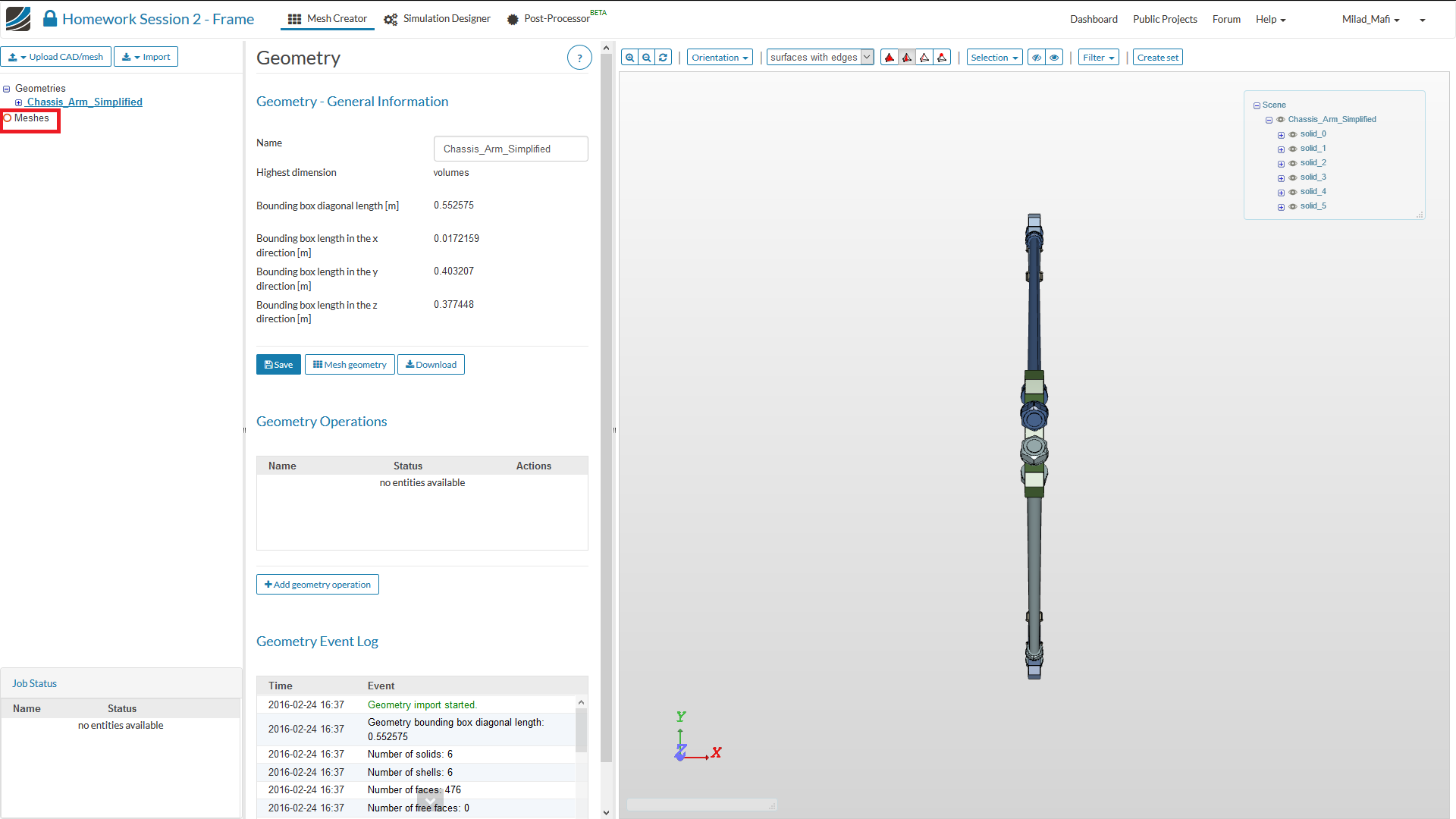The image size is (1456, 819).
Task: Click the Geometry panel vertical scrollbar
Action: tap(606, 409)
